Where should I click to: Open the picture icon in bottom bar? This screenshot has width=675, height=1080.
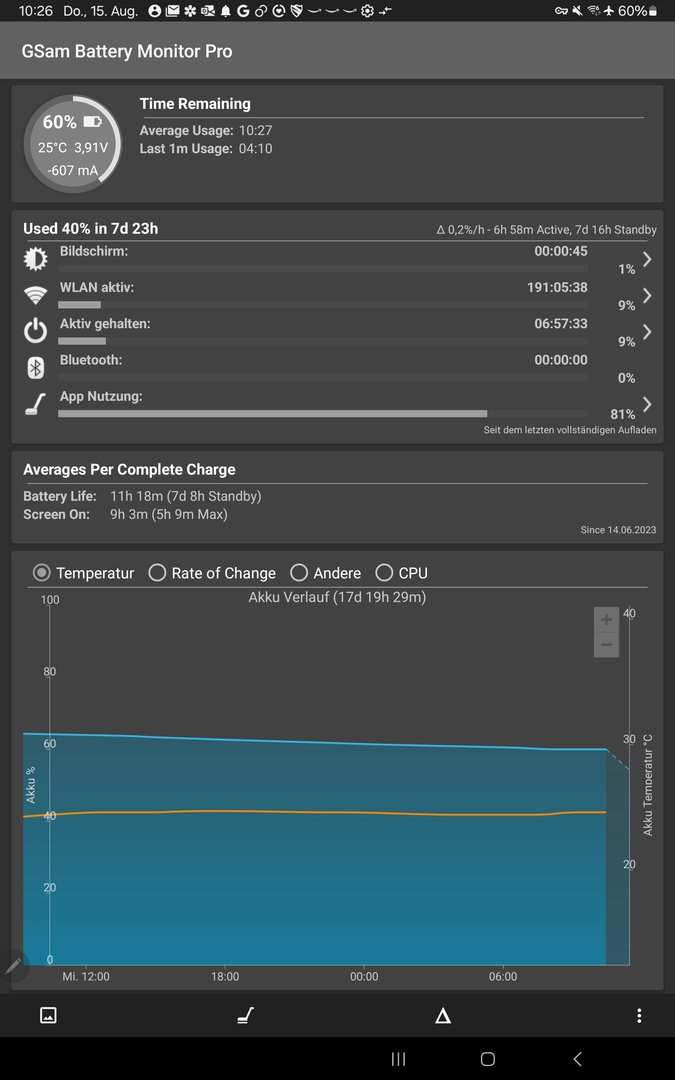[48, 1015]
